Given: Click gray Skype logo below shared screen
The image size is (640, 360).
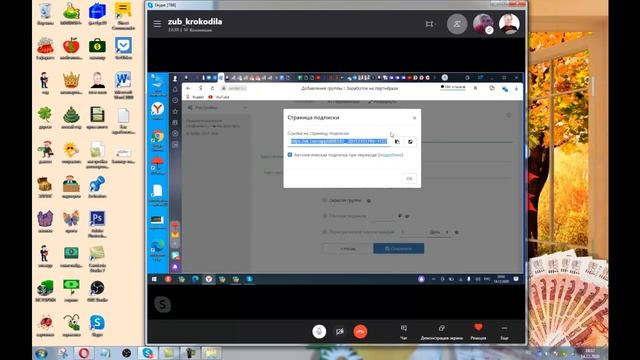Looking at the screenshot, I should (162, 304).
